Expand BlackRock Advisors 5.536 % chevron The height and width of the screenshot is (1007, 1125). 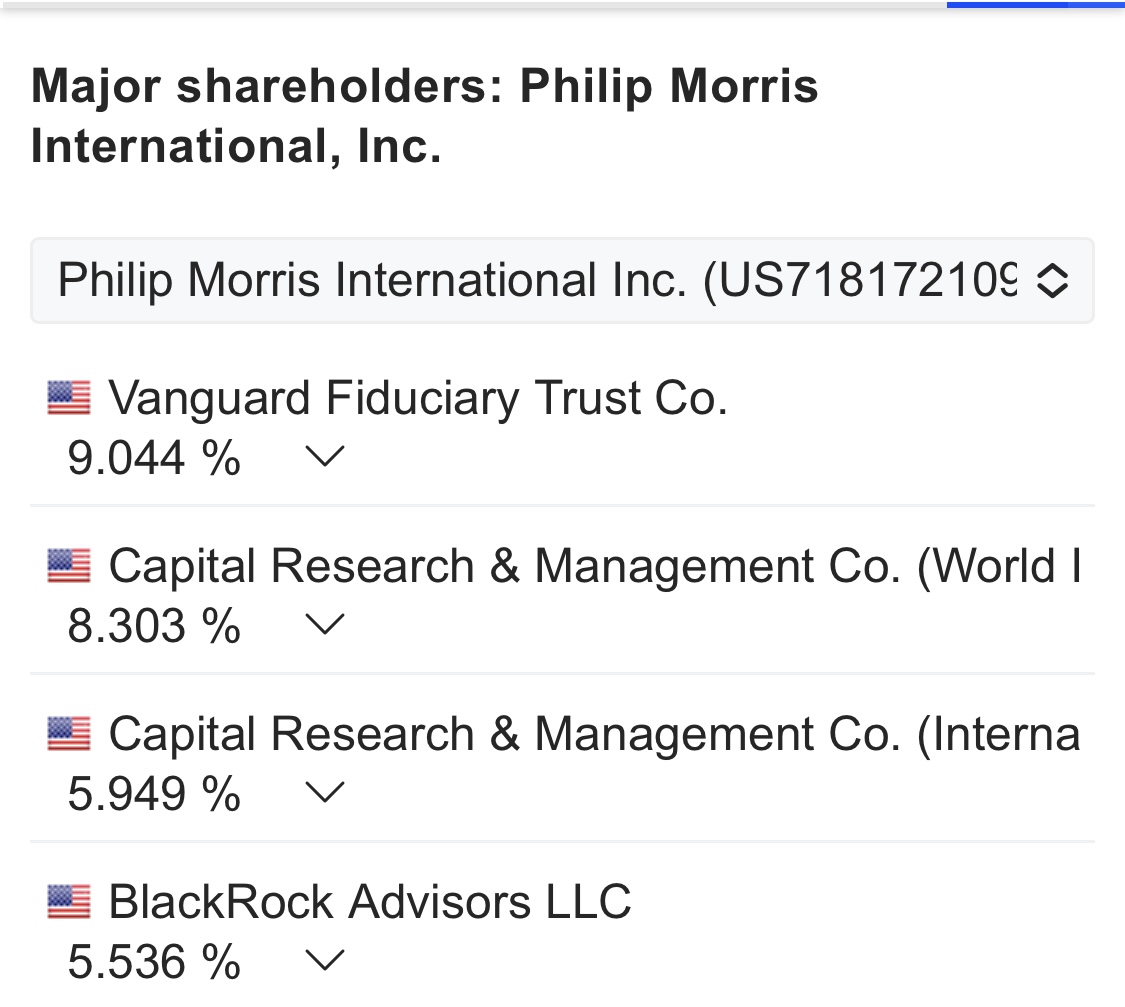[324, 962]
